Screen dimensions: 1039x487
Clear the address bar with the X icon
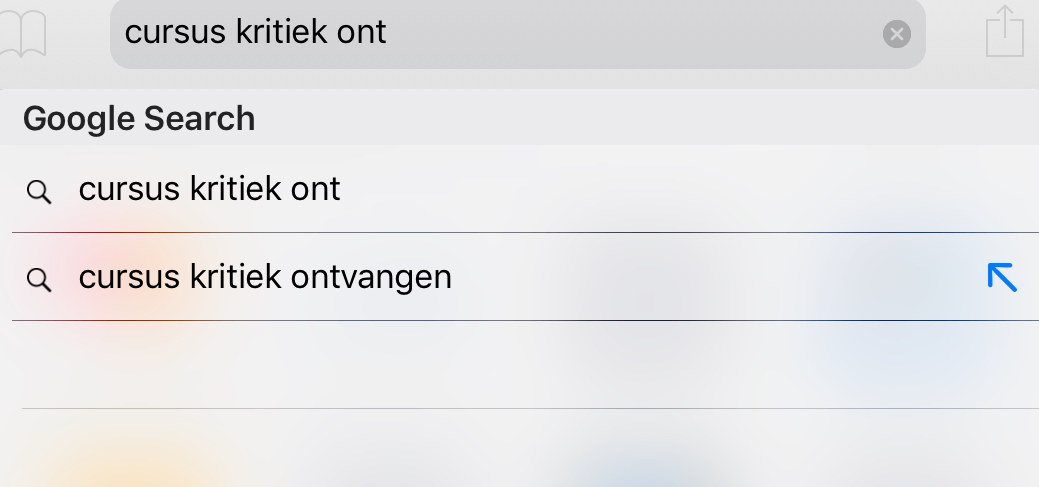(x=897, y=34)
